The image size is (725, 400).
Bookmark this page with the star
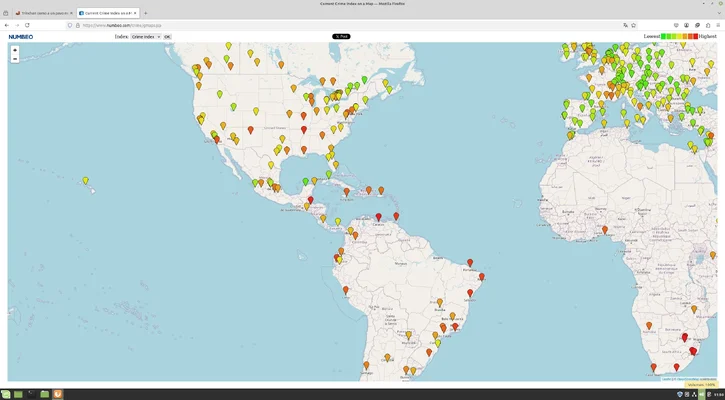pos(633,25)
